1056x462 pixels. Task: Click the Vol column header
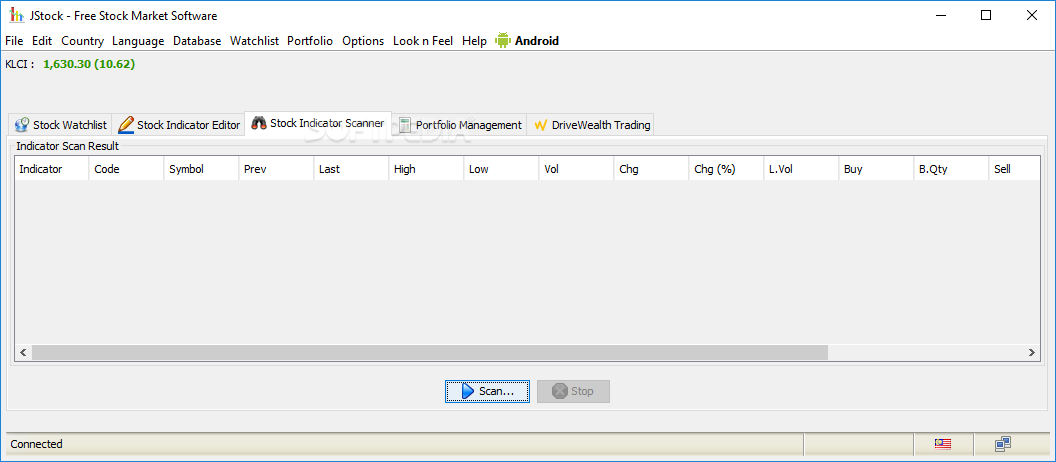click(x=576, y=169)
